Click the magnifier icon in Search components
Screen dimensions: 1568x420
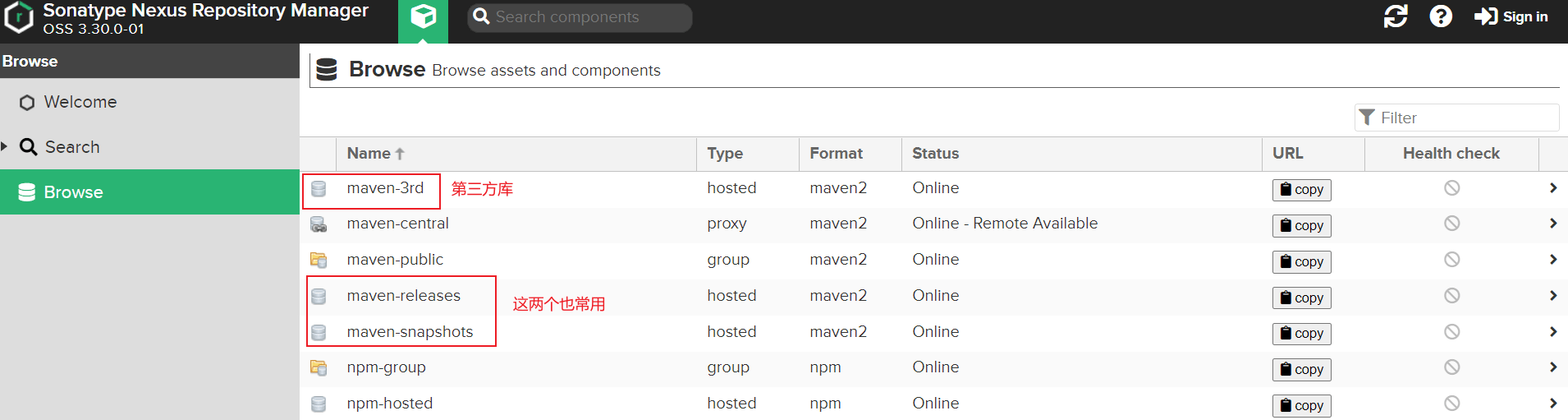pyautogui.click(x=482, y=16)
